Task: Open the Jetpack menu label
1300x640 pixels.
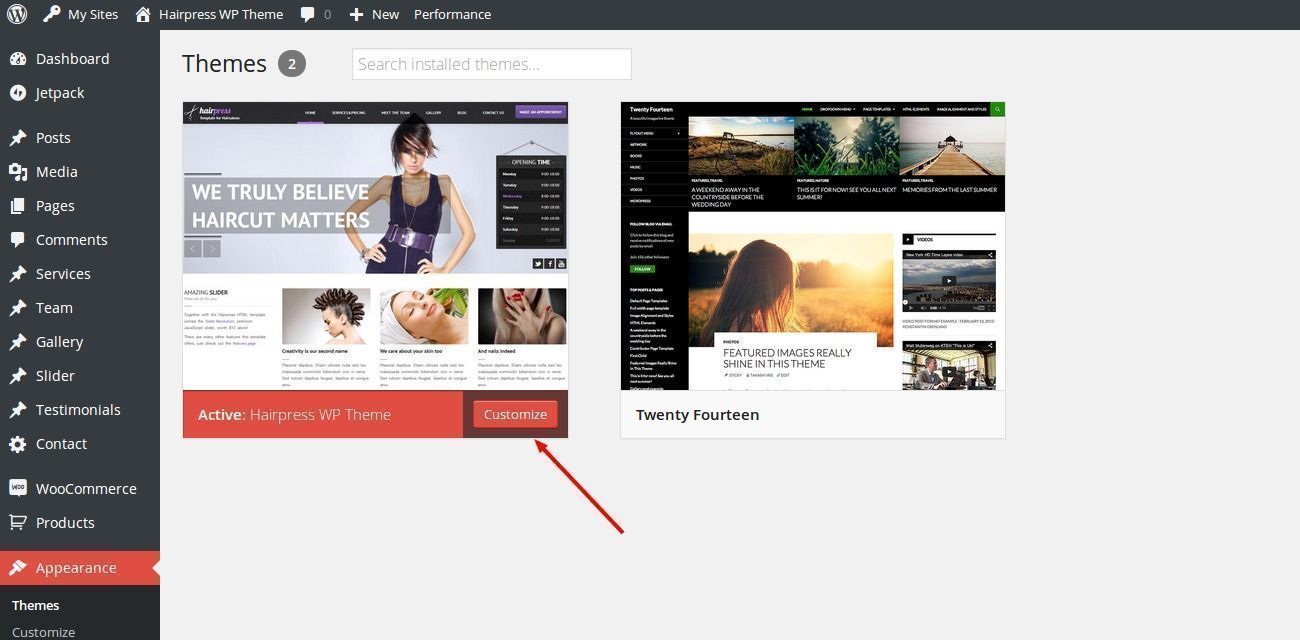Action: pyautogui.click(x=60, y=93)
